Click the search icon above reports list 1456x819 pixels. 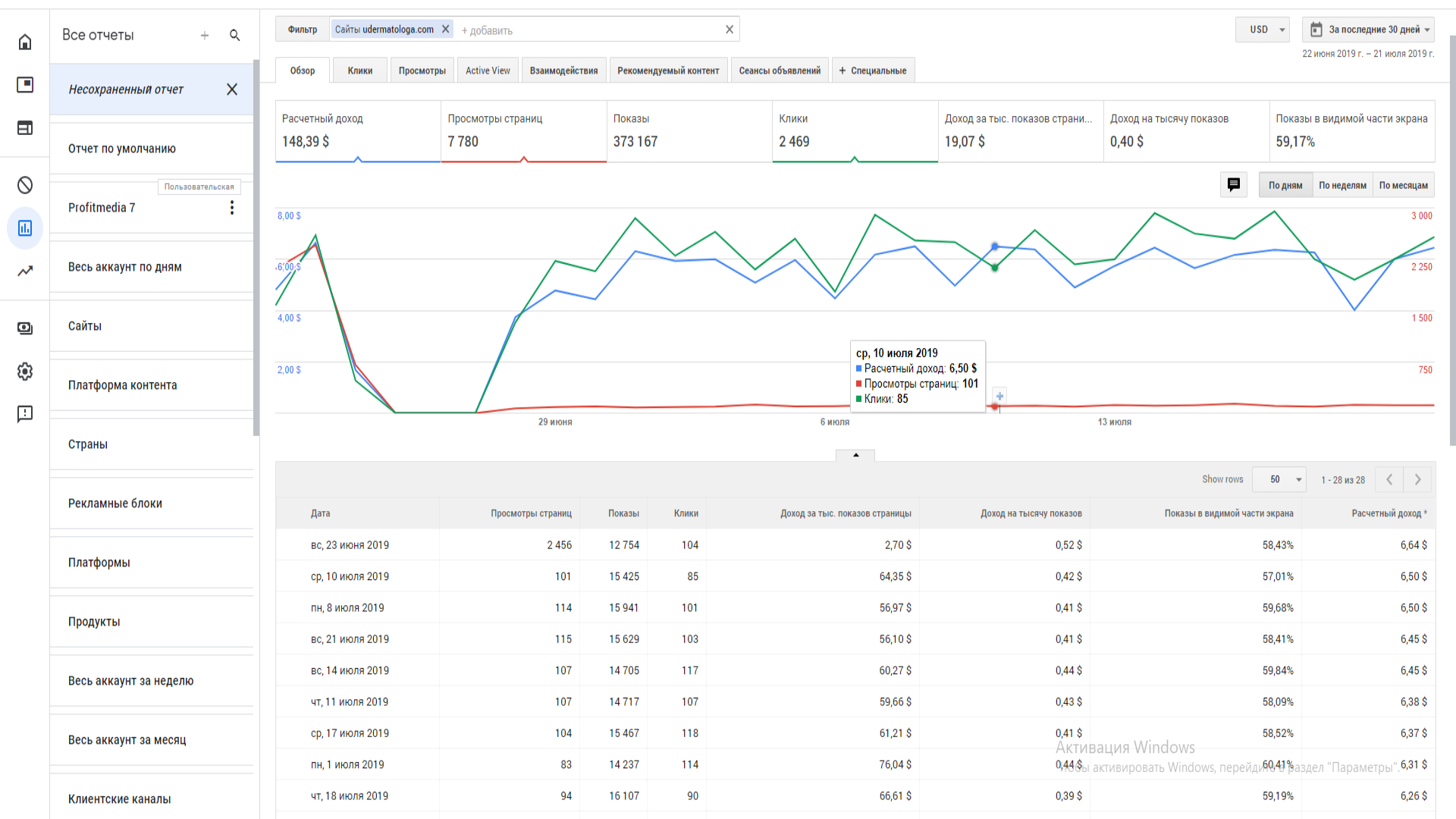tap(235, 36)
